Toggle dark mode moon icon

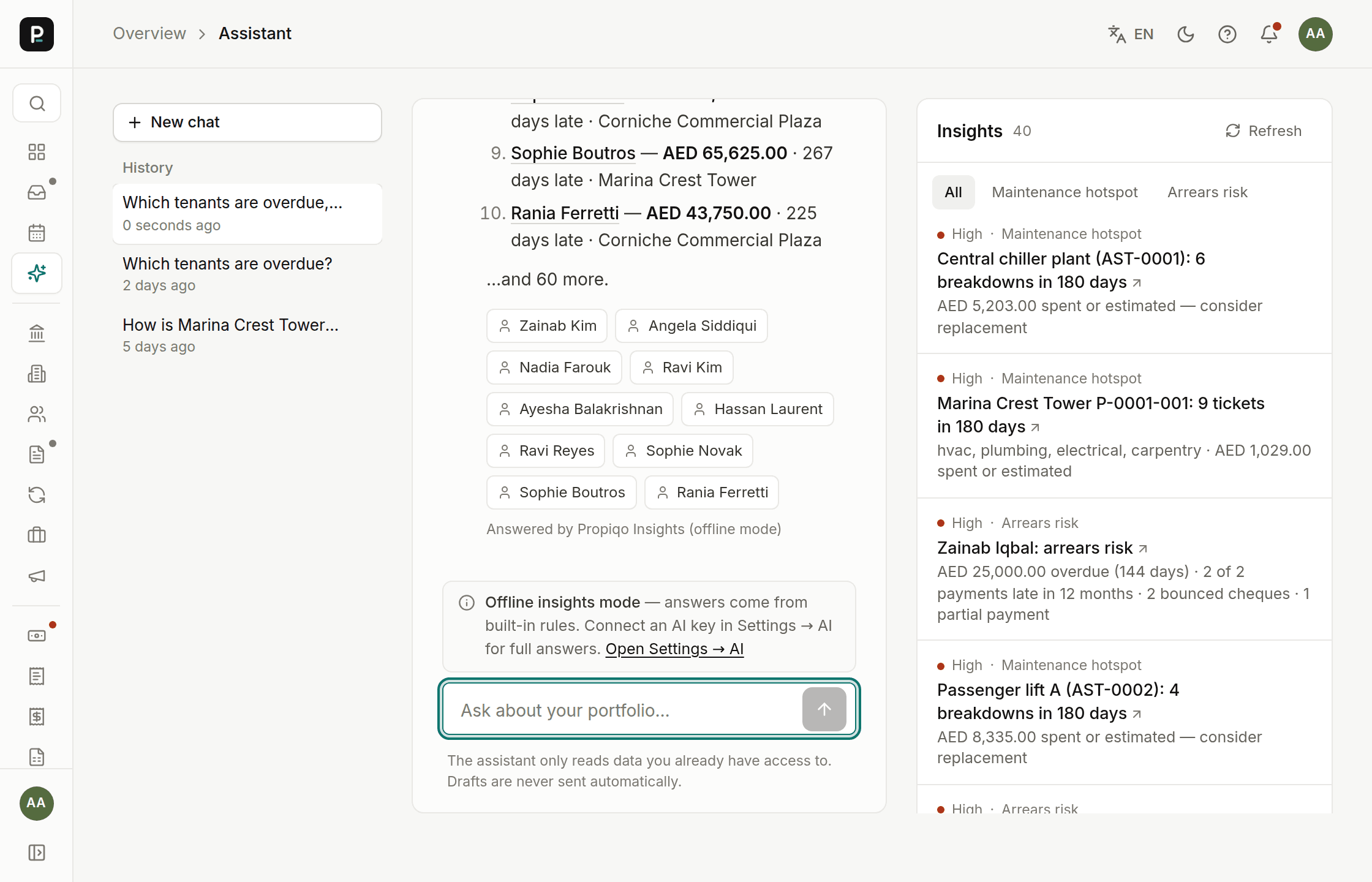(x=1186, y=34)
